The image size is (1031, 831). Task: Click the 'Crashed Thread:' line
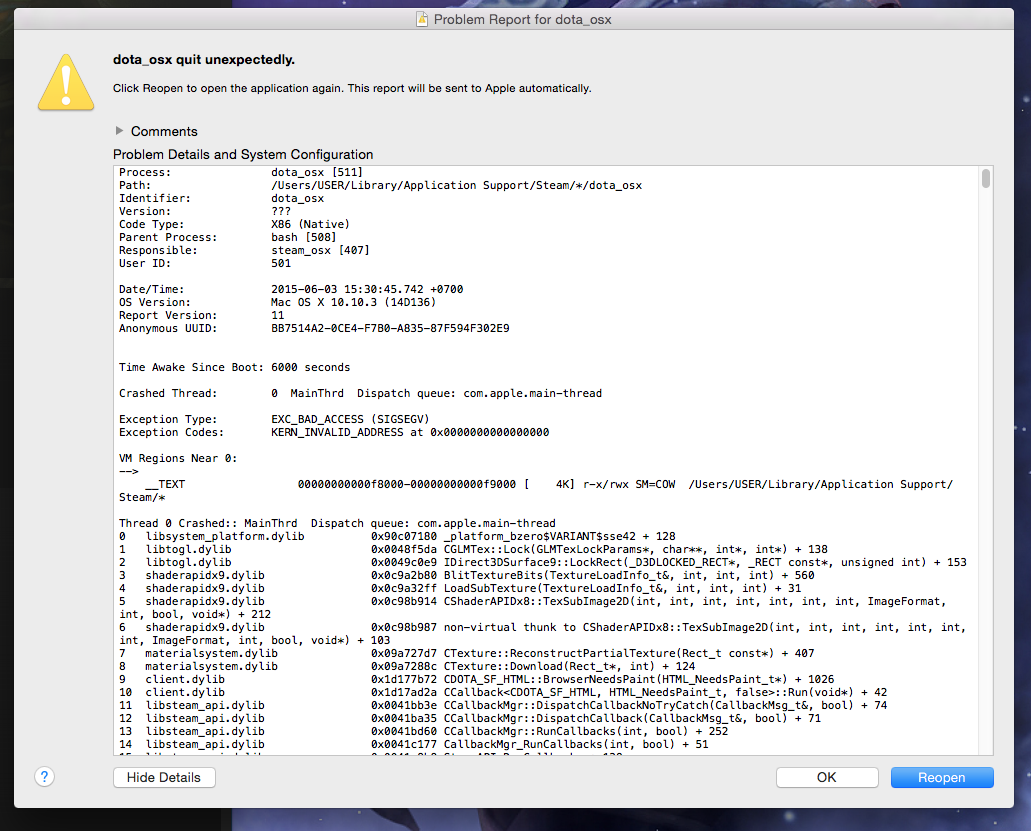pyautogui.click(x=360, y=393)
